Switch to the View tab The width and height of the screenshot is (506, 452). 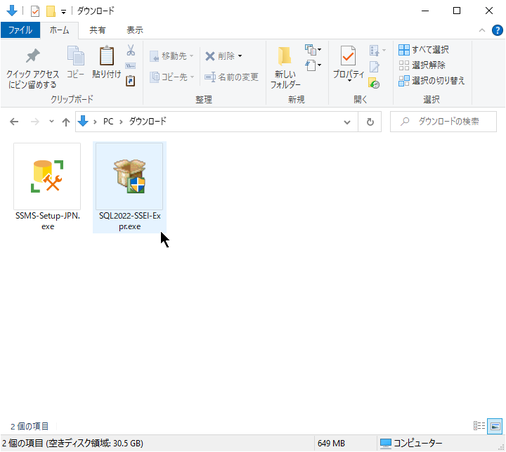coord(135,30)
